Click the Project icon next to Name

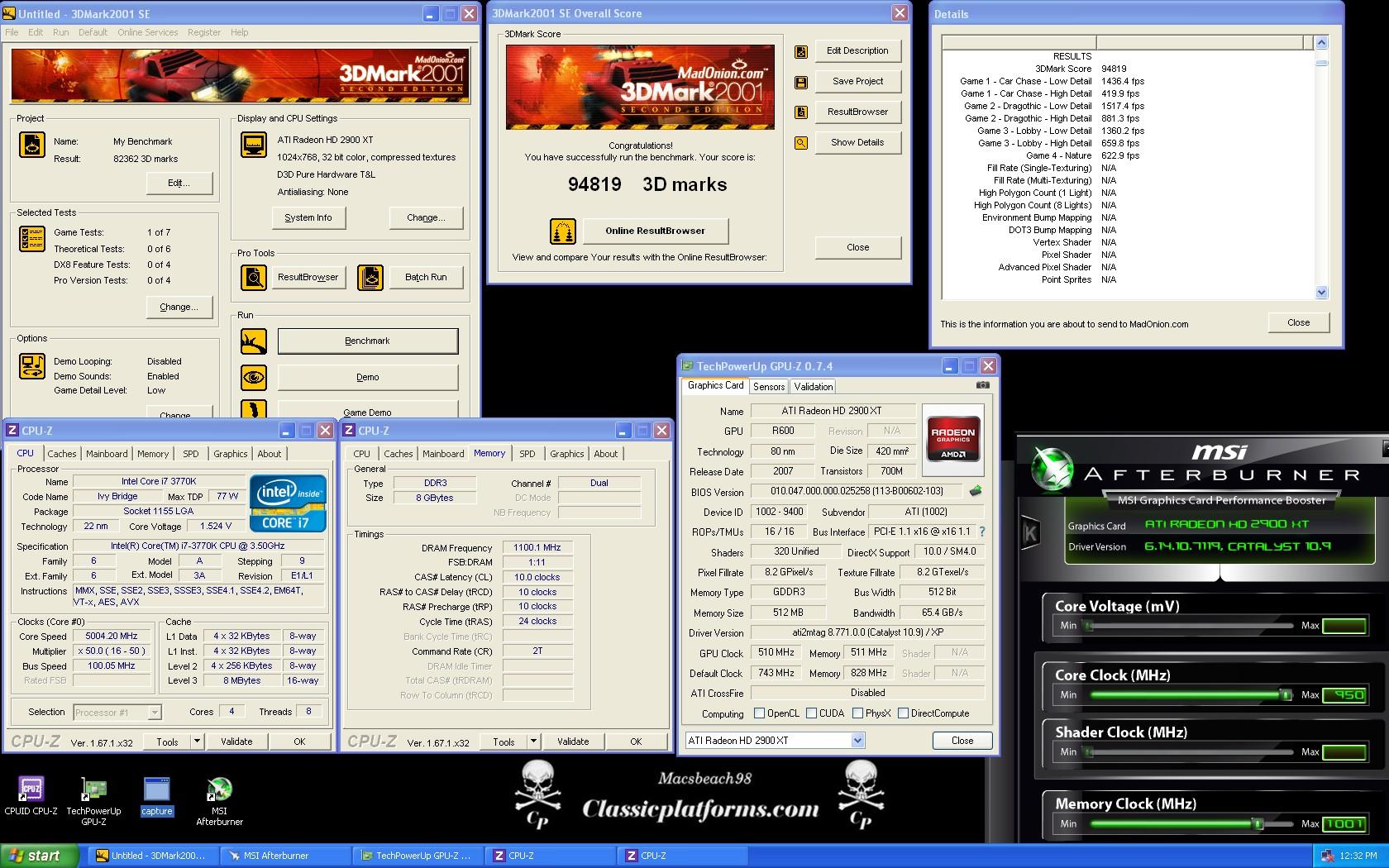point(32,145)
